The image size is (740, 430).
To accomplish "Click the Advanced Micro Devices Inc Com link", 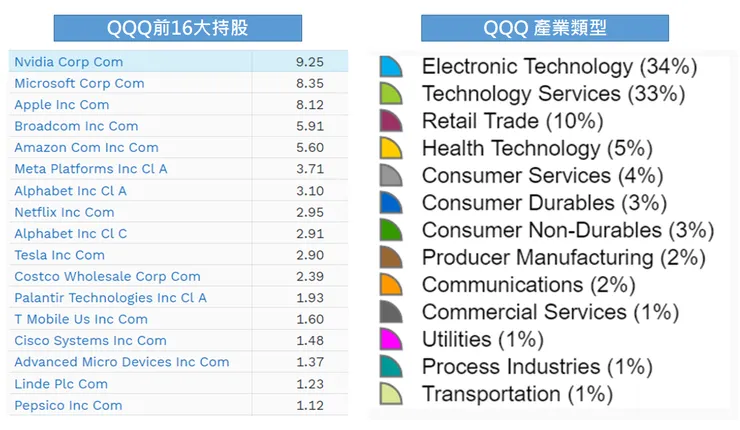I will 121,362.
